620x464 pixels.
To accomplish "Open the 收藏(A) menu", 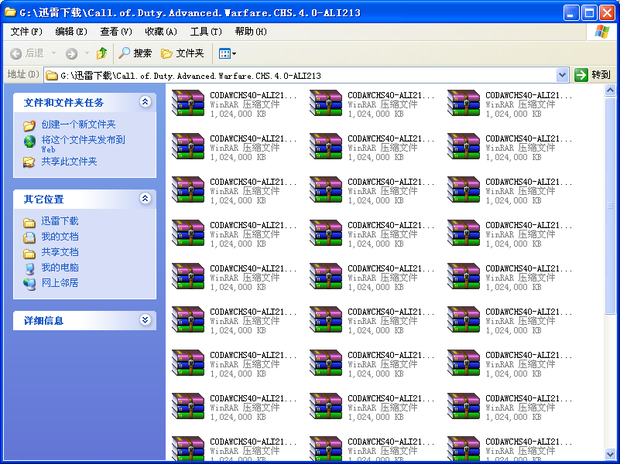I will pyautogui.click(x=160, y=32).
